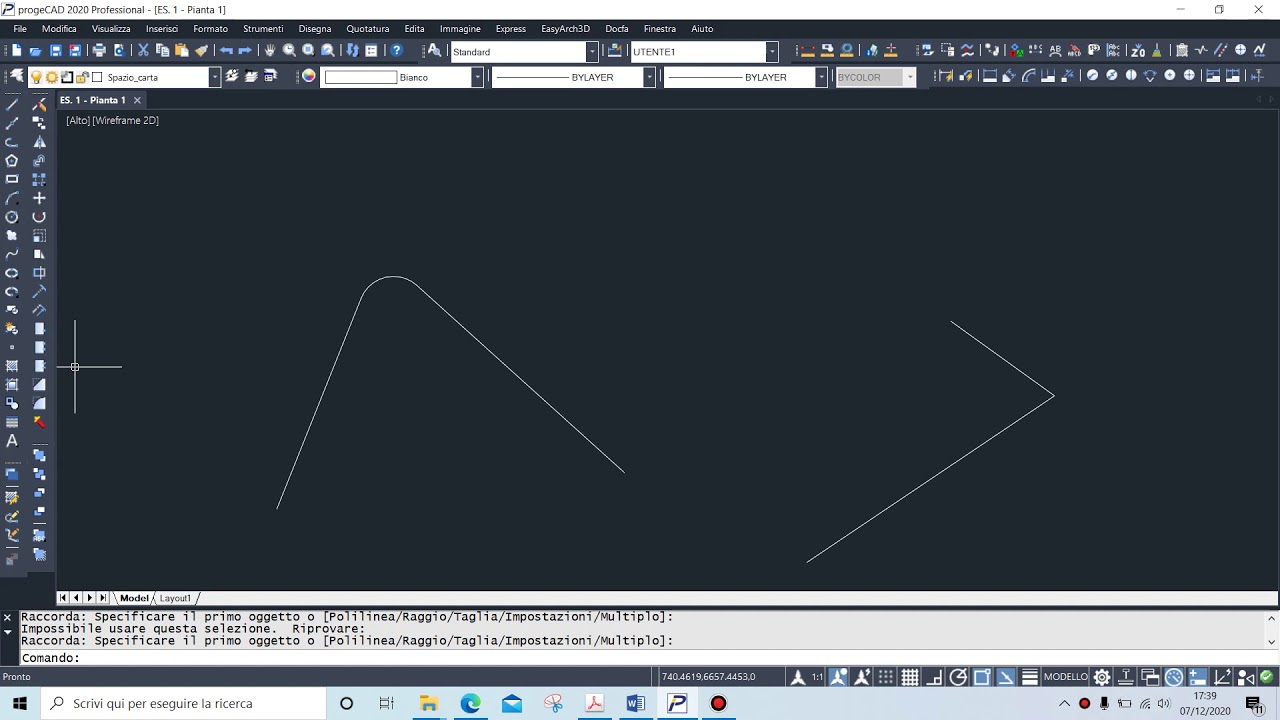Viewport: 1280px width, 720px height.
Task: Open the Windows Start menu
Action: (20, 703)
